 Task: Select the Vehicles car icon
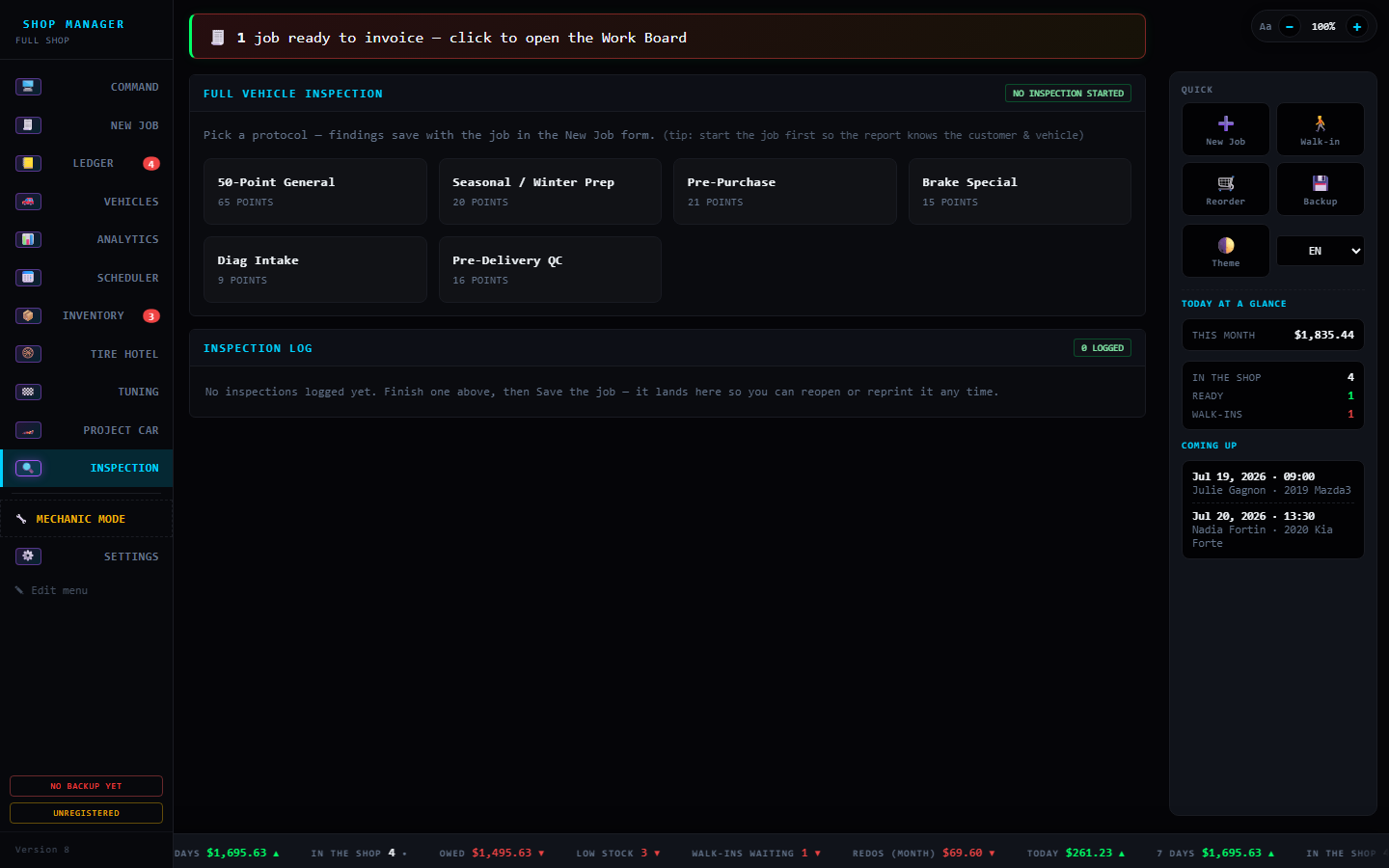(x=28, y=202)
